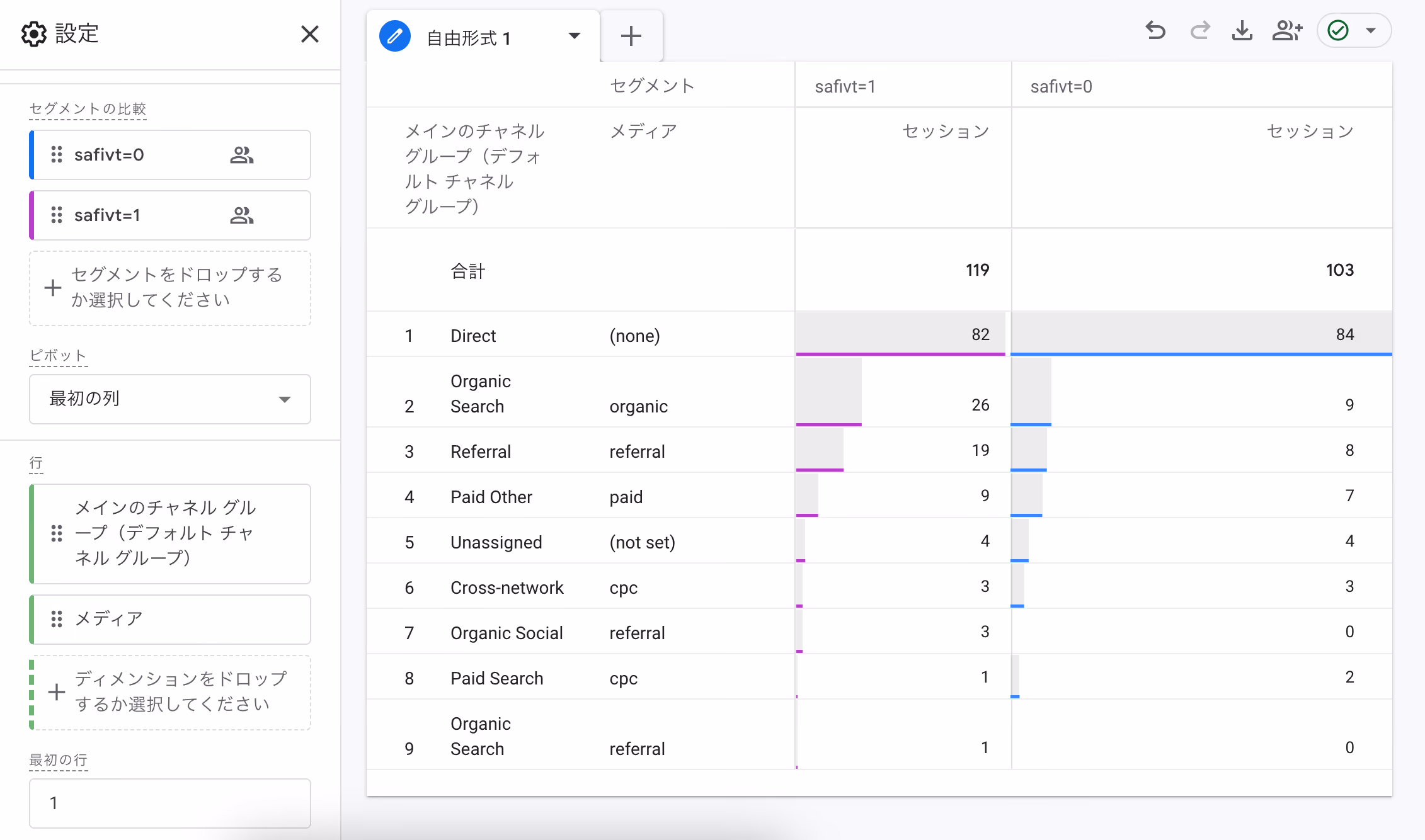Click the plus icon in dimension drop box
Viewport: 1425px width, 840px height.
click(x=57, y=692)
